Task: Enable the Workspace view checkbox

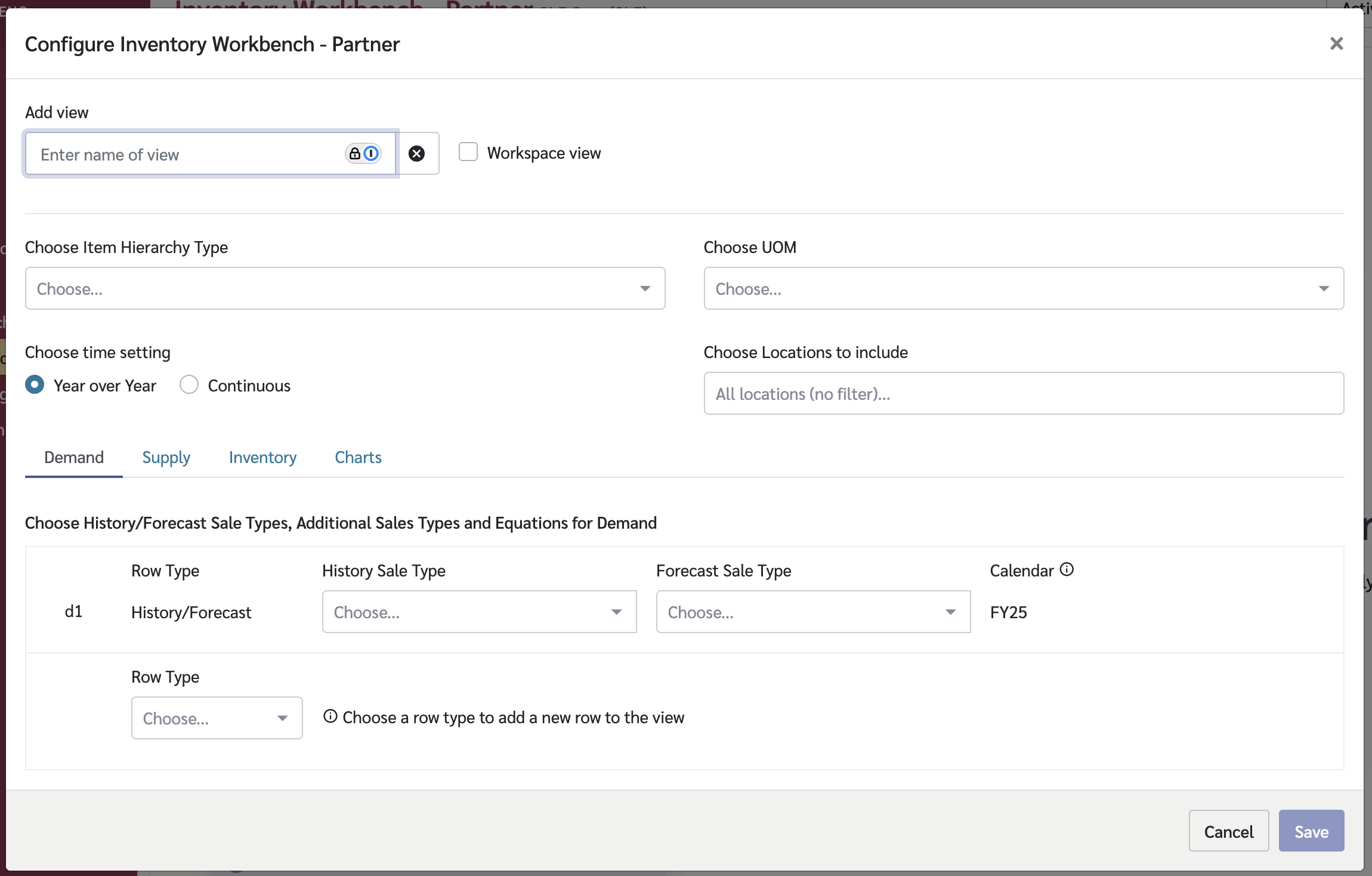Action: (x=468, y=152)
